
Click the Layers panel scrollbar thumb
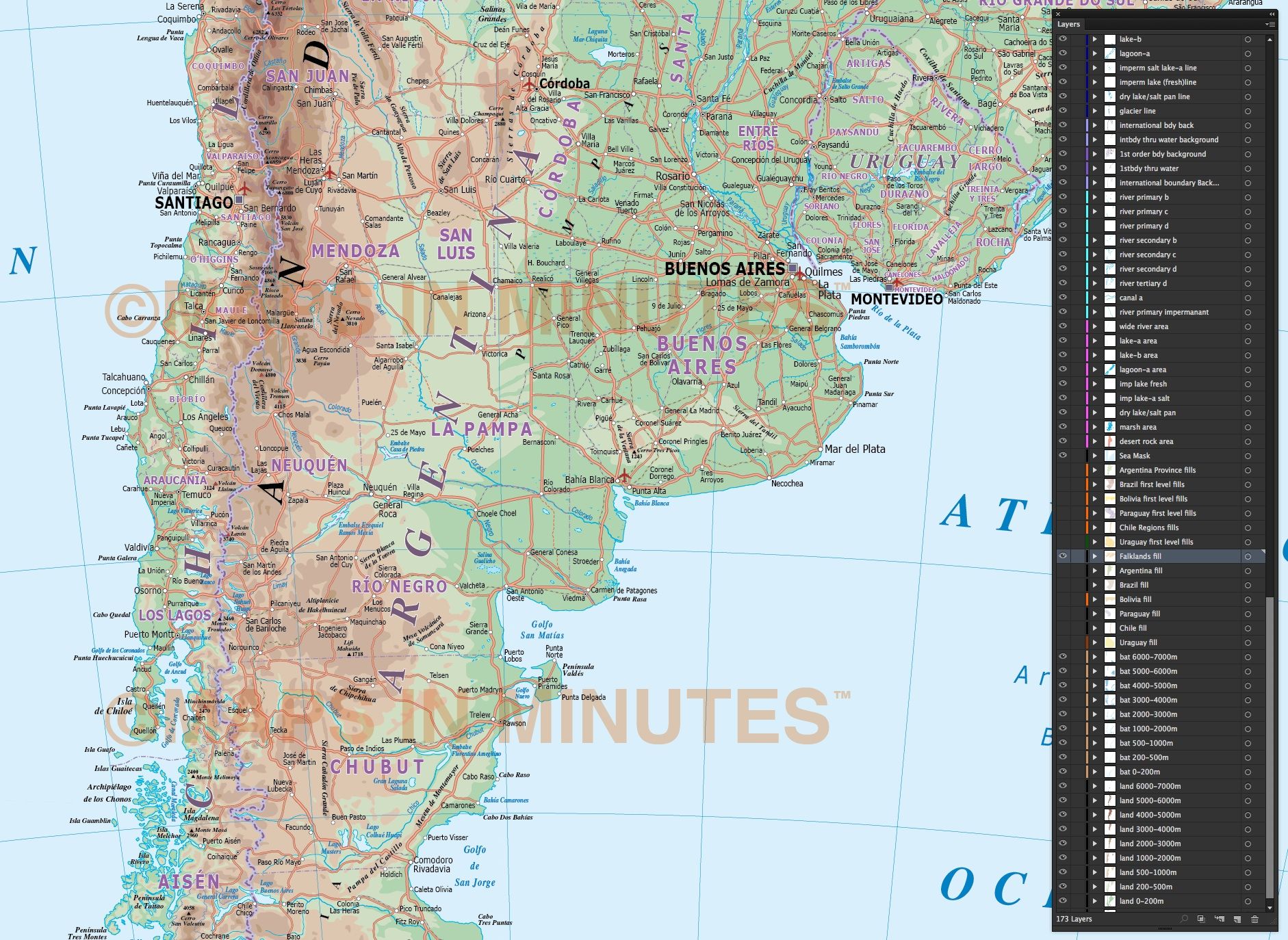(1270, 748)
